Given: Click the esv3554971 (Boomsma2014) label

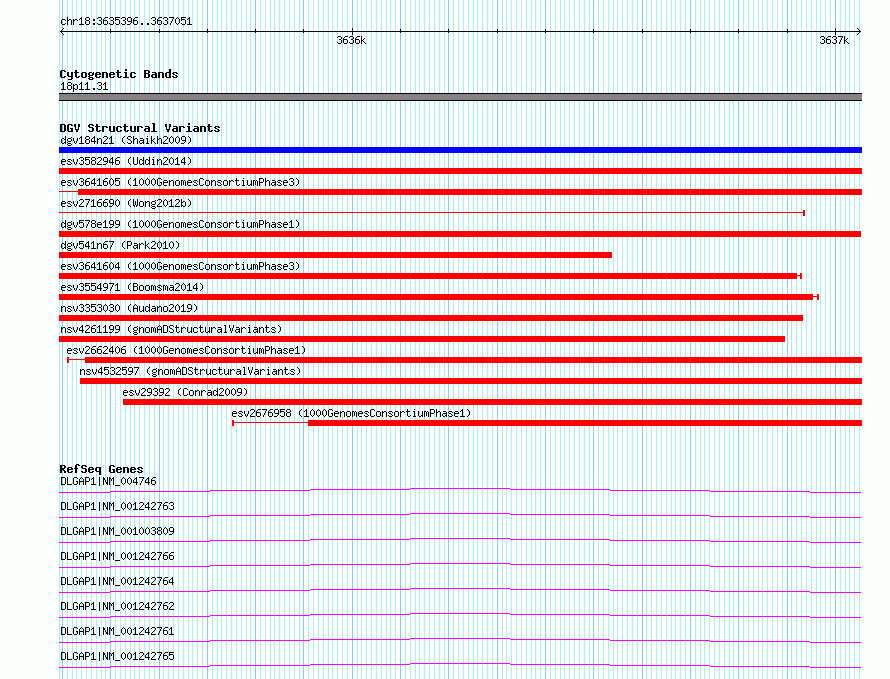Looking at the screenshot, I should tap(132, 287).
